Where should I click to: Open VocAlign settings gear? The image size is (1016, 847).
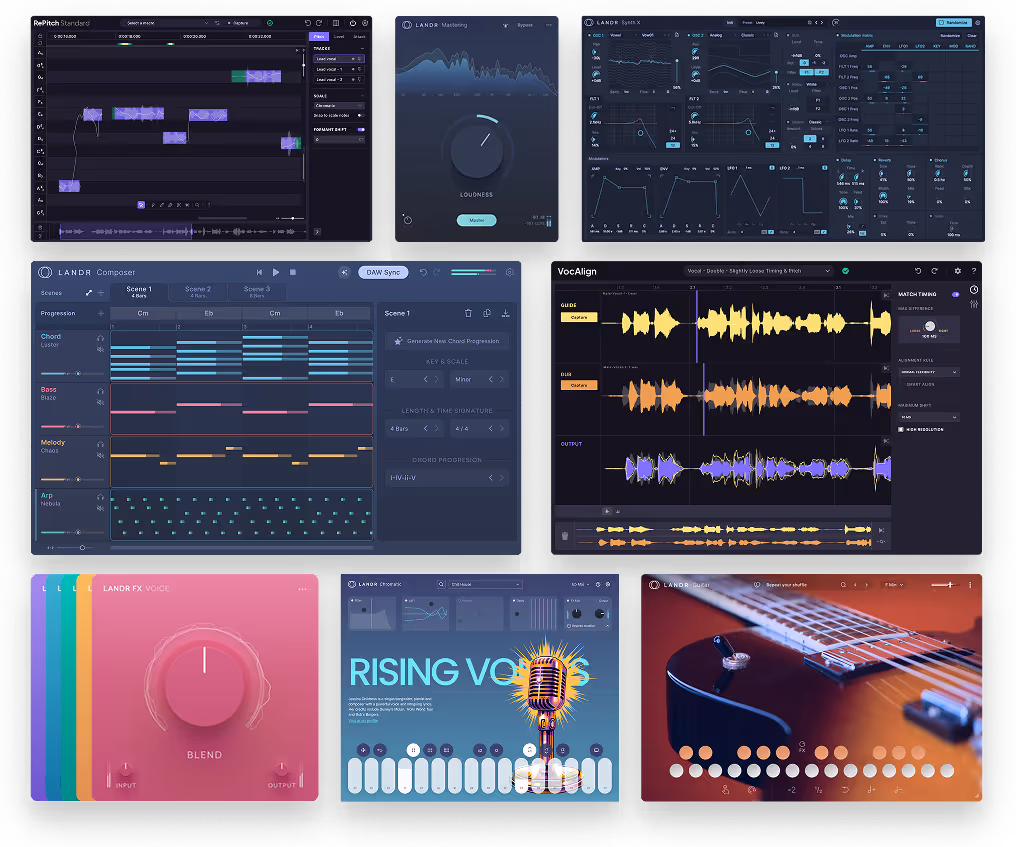click(x=958, y=271)
